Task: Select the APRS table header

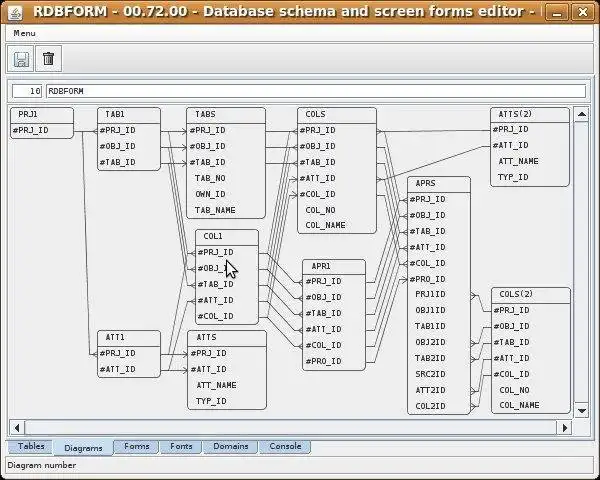Action: 439,184
